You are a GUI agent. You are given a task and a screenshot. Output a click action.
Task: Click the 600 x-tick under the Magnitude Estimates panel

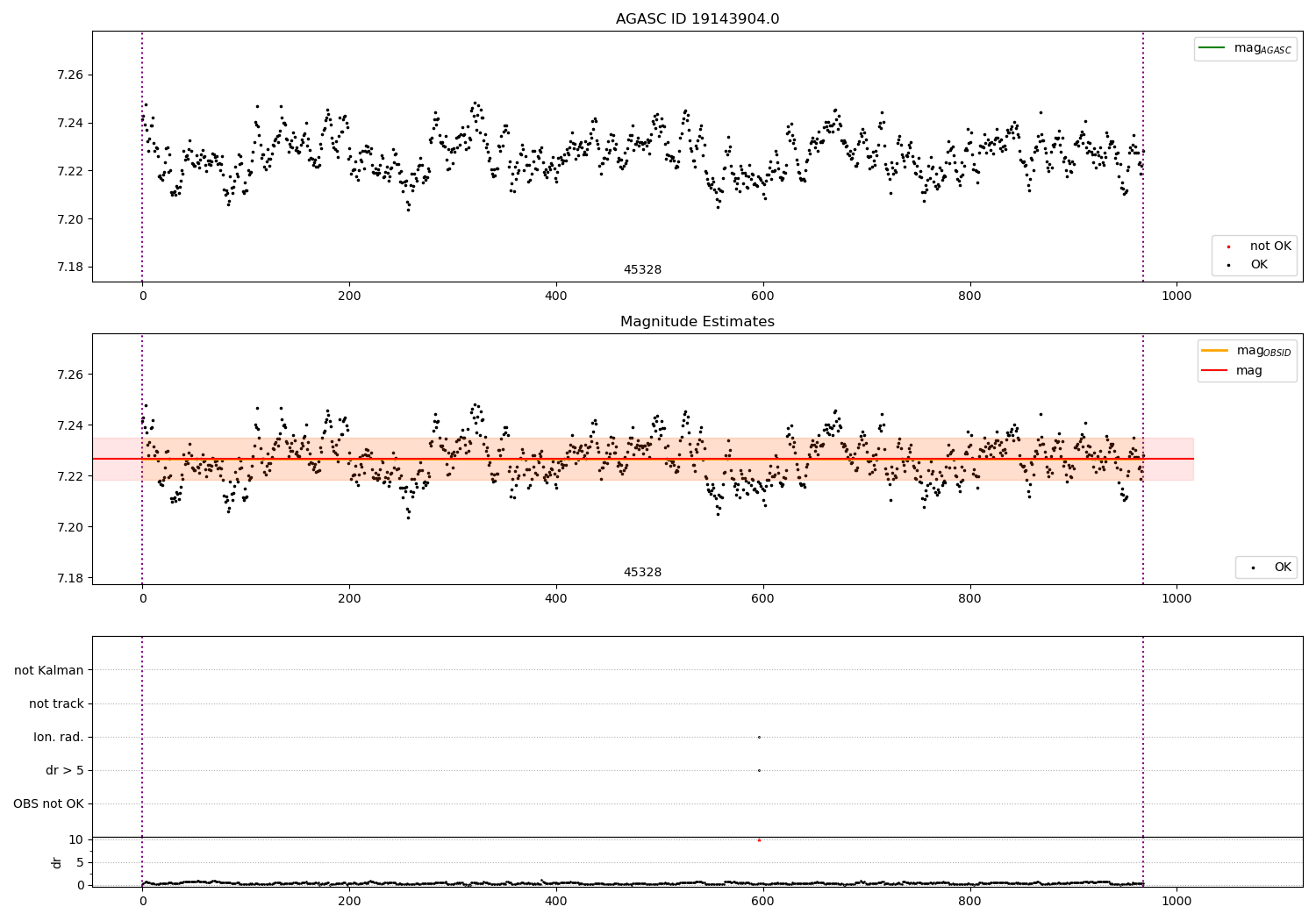763,599
